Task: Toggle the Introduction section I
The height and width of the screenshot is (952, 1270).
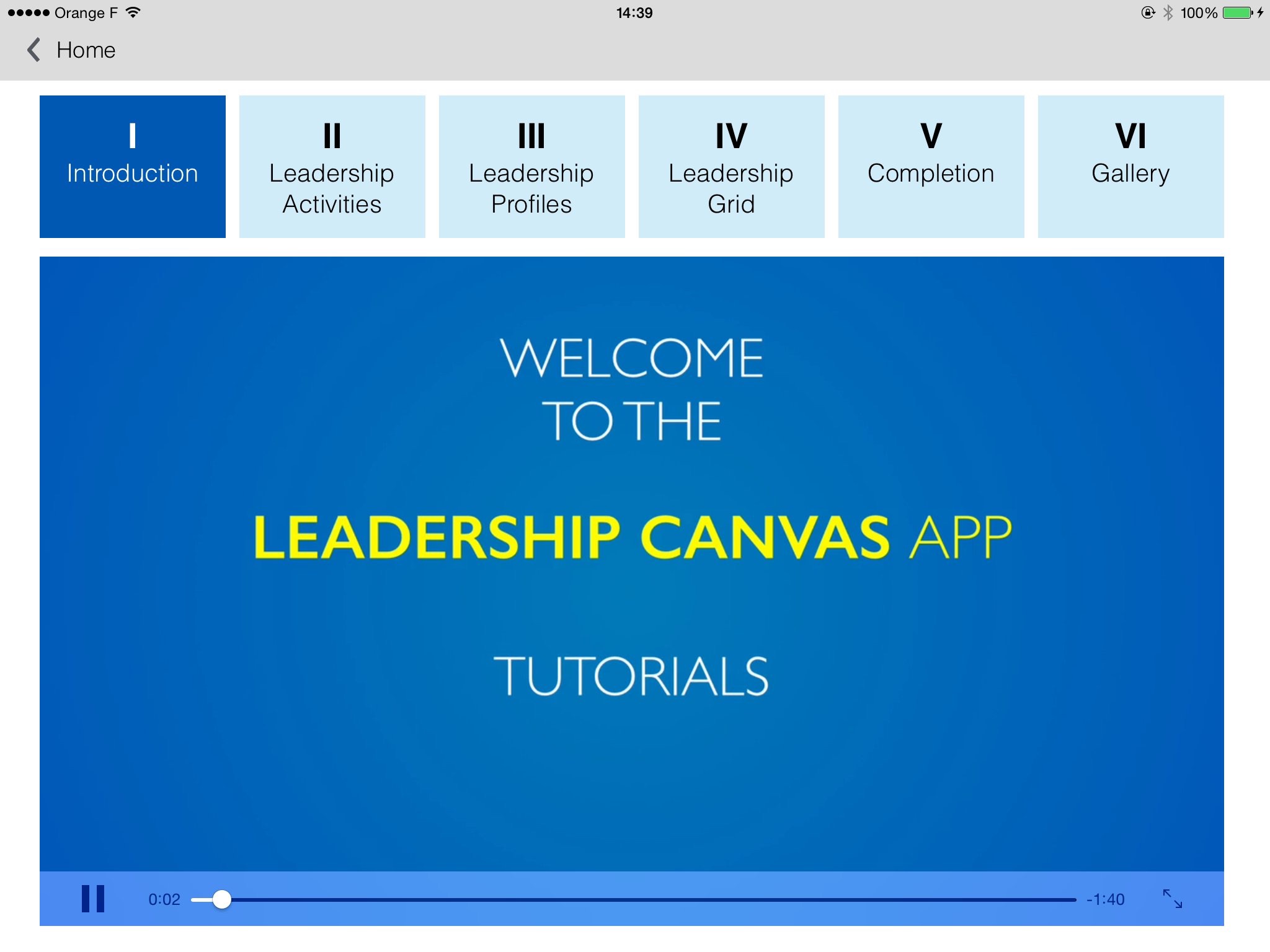Action: click(x=132, y=164)
